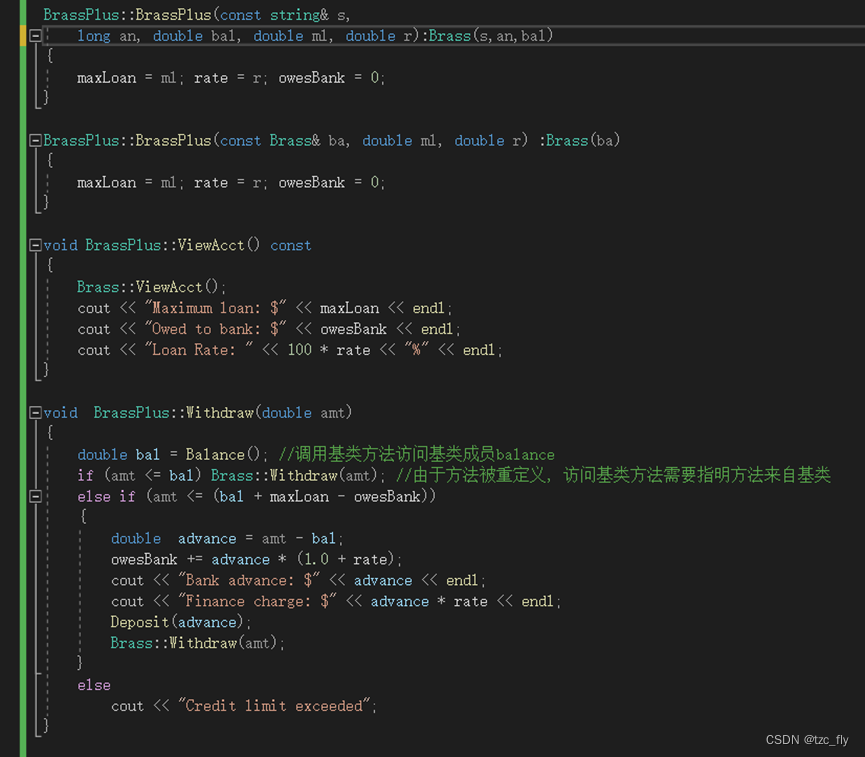
Task: Click '100 * rate' expression
Action: [329, 350]
